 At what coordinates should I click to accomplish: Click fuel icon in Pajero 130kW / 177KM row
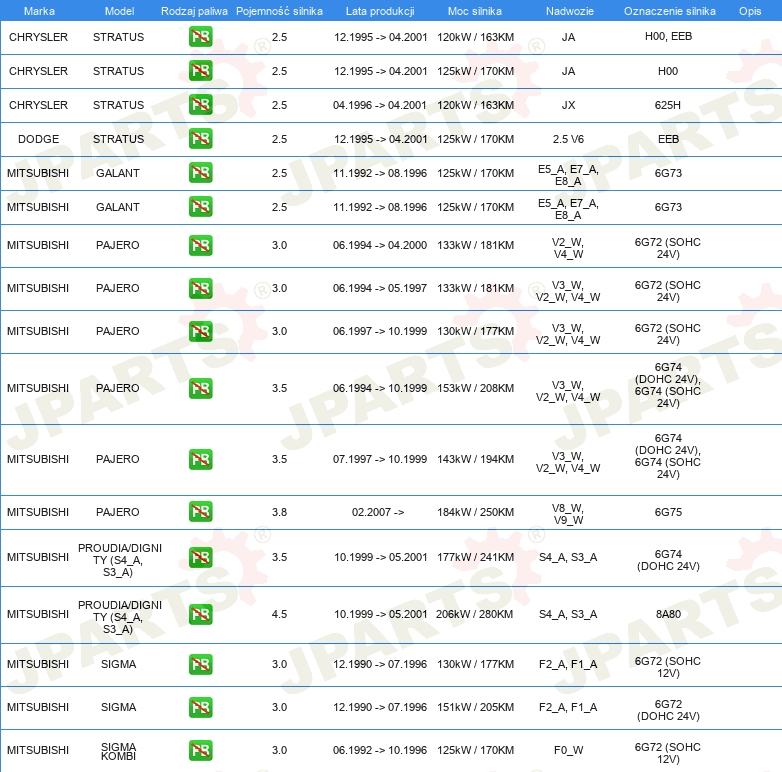(x=200, y=331)
